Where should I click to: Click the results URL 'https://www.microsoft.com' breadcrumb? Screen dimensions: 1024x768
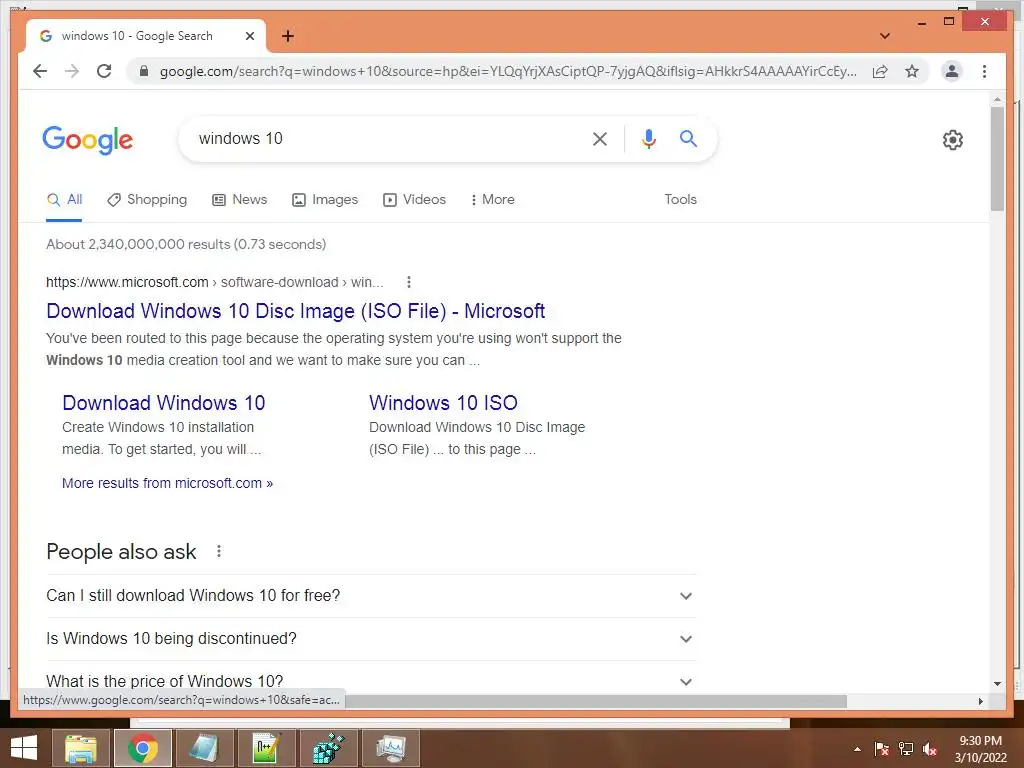(127, 282)
